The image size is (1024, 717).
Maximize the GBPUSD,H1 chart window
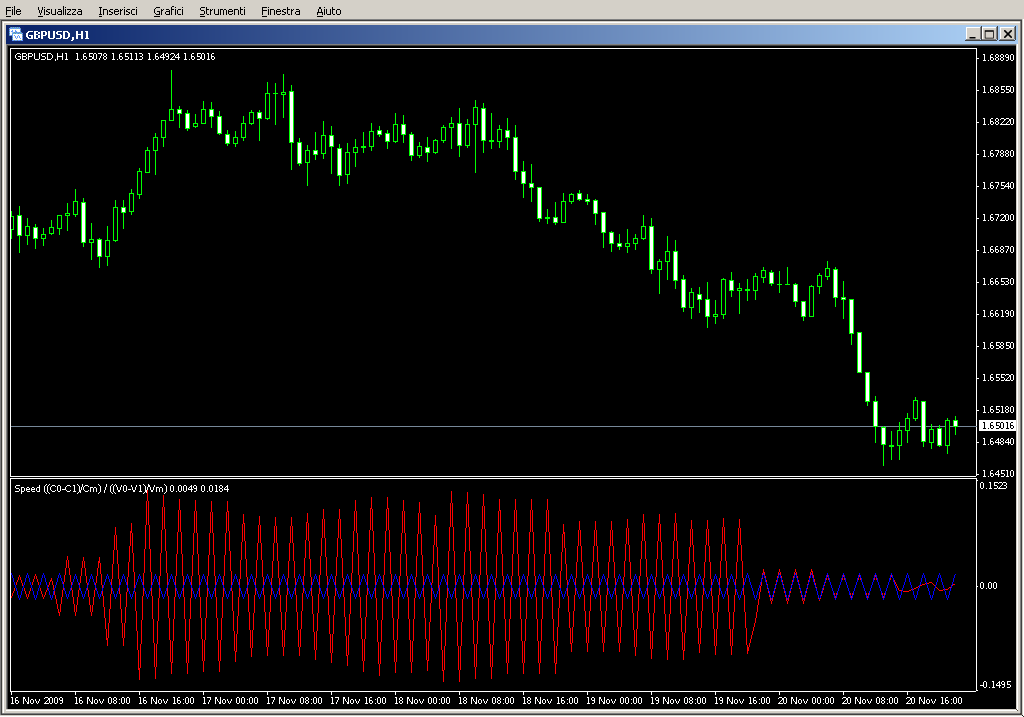pos(989,34)
